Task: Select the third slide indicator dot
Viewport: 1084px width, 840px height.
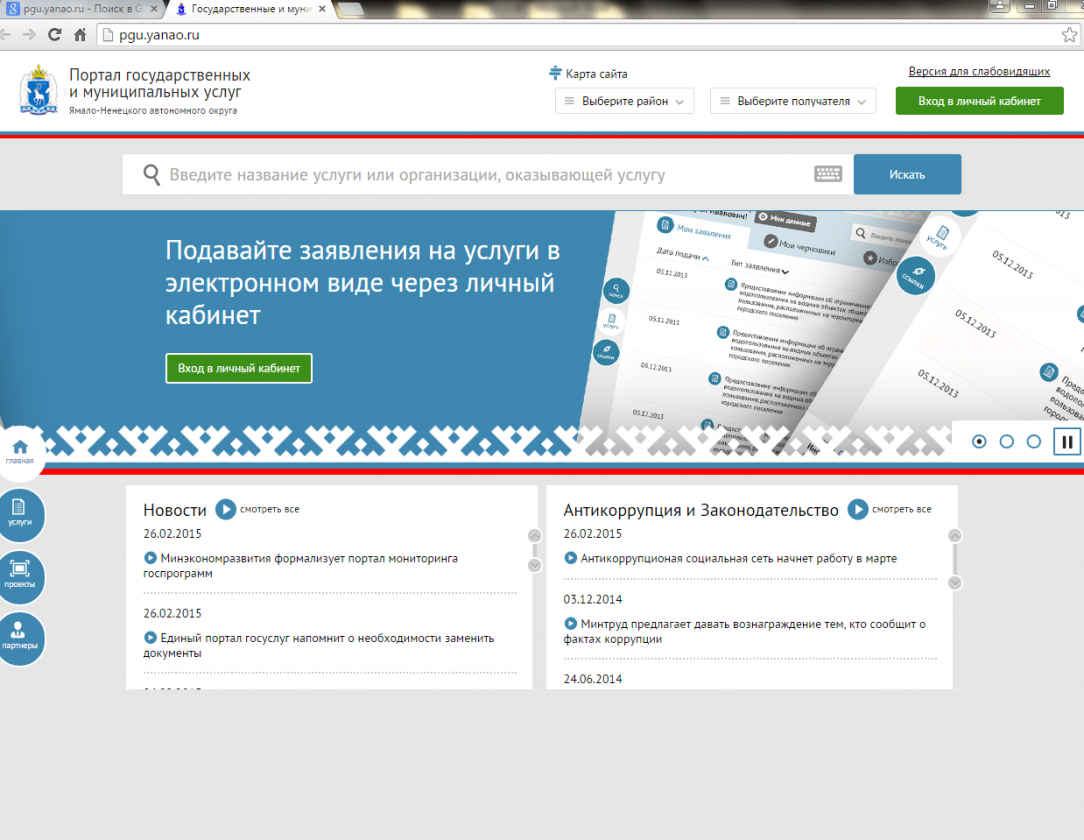Action: tap(1034, 441)
